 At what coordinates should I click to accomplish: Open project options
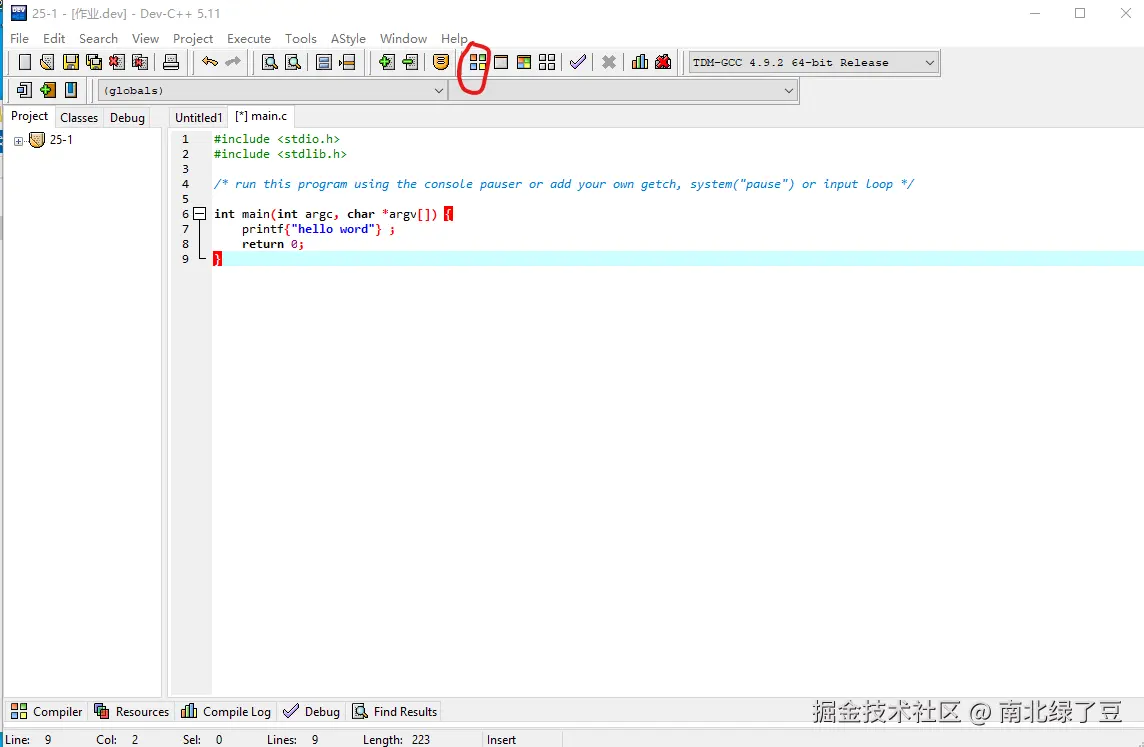[x=441, y=62]
